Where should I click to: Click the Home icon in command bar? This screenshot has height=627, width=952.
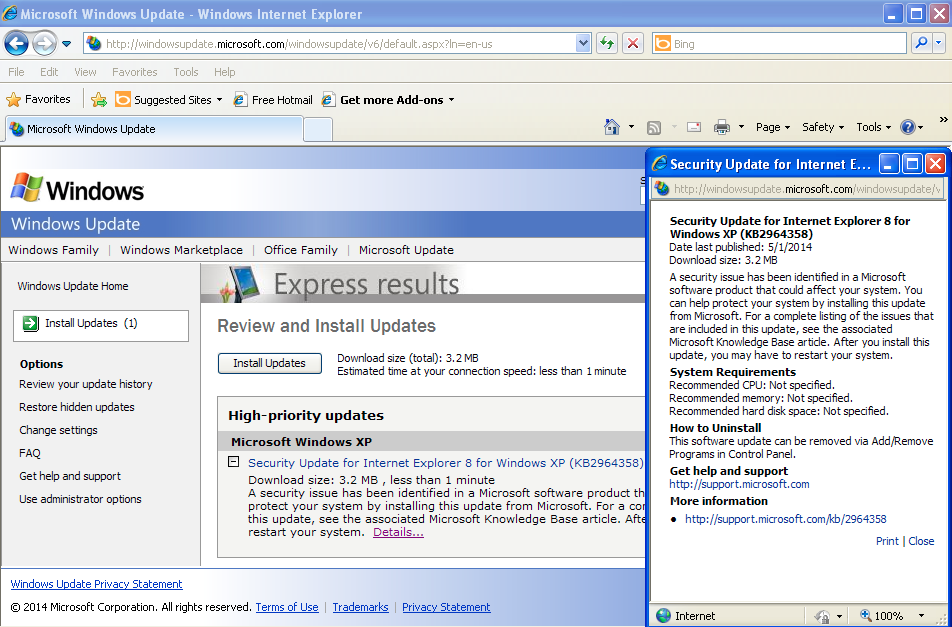(x=612, y=127)
